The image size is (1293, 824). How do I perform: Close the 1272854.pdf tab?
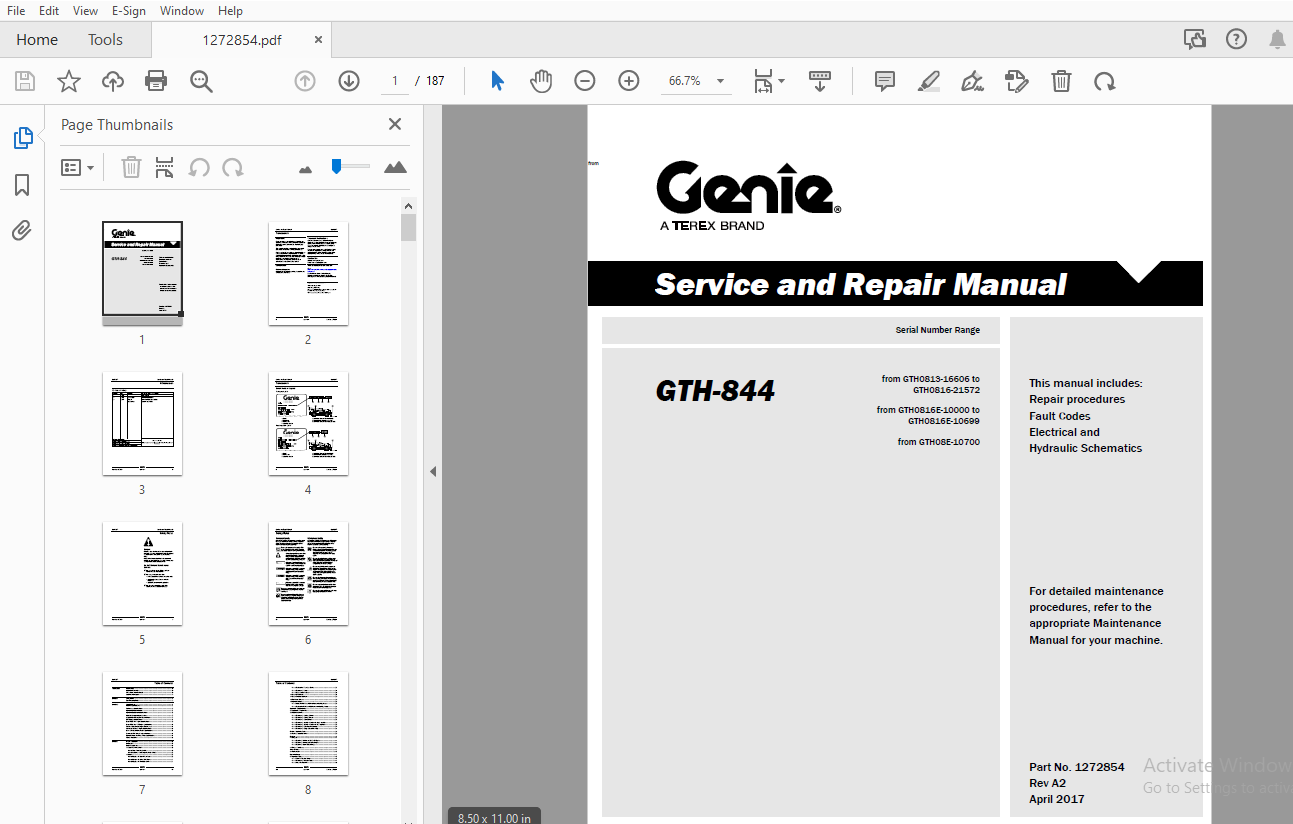tap(319, 40)
